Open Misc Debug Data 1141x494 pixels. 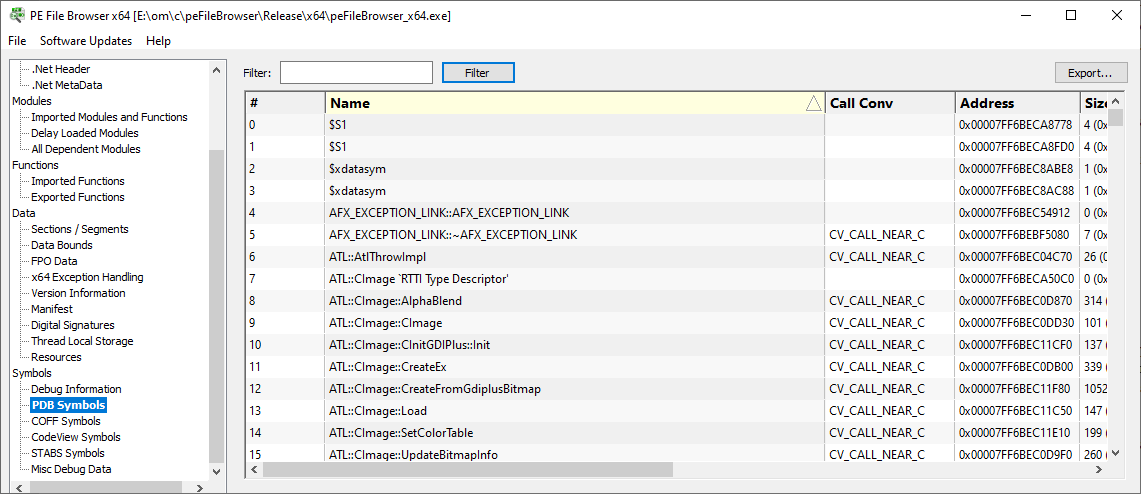(71, 469)
